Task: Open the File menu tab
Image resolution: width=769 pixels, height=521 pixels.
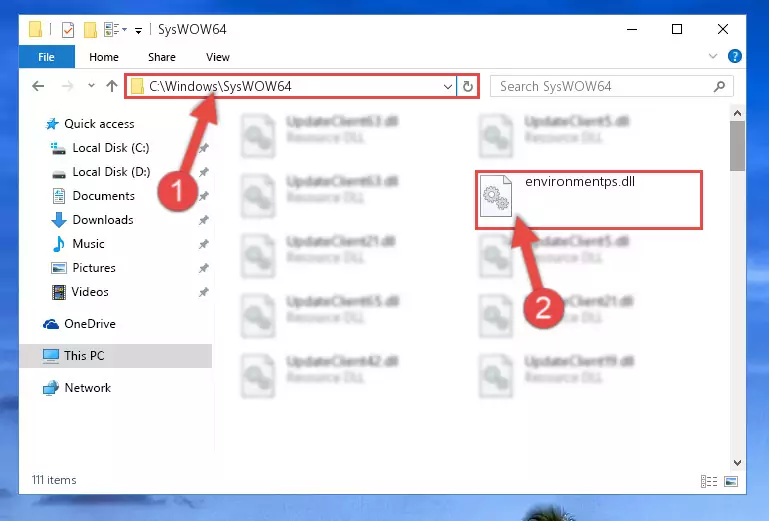Action: tap(47, 57)
